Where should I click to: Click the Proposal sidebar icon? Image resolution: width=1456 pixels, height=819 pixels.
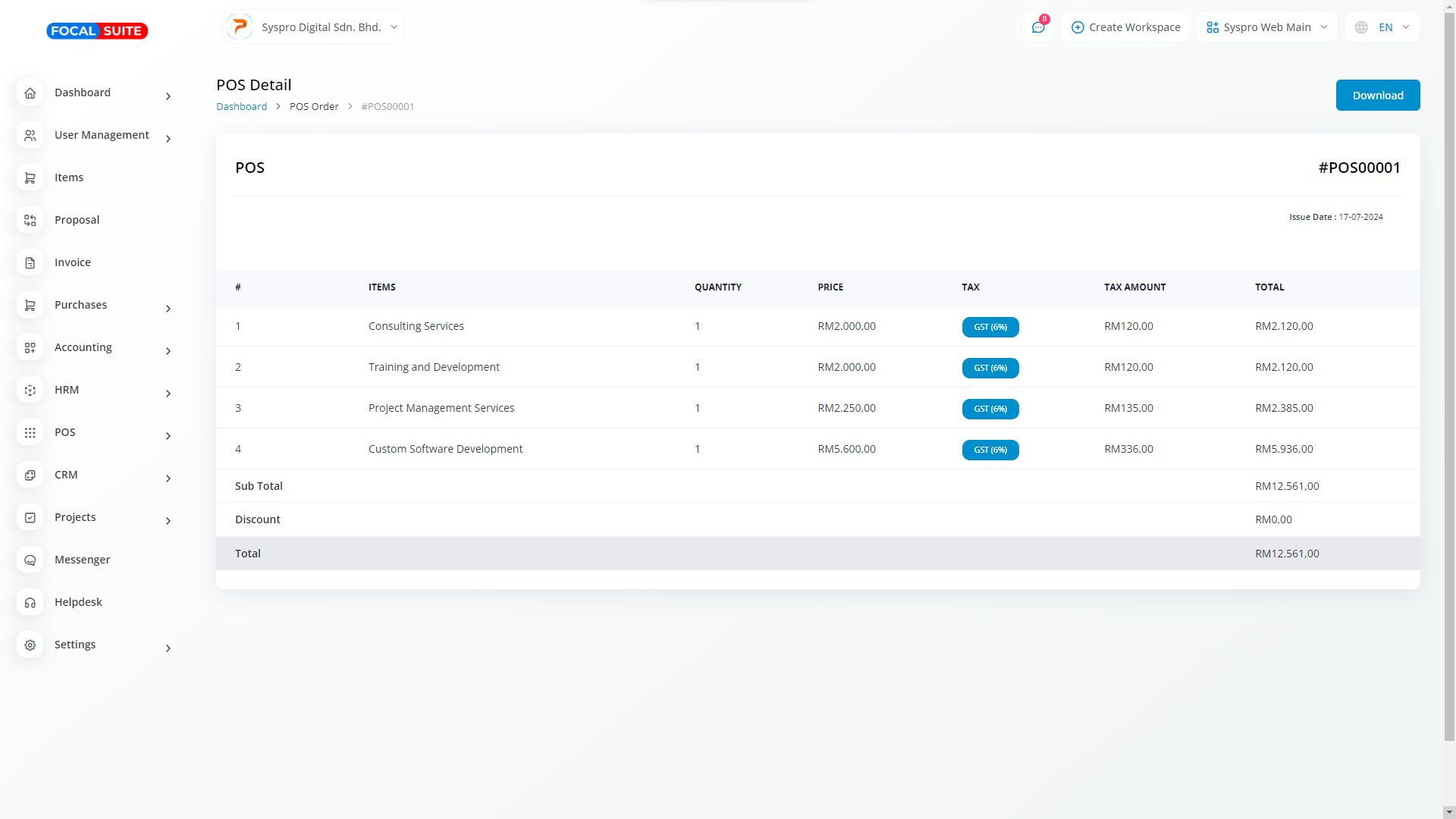(x=30, y=221)
